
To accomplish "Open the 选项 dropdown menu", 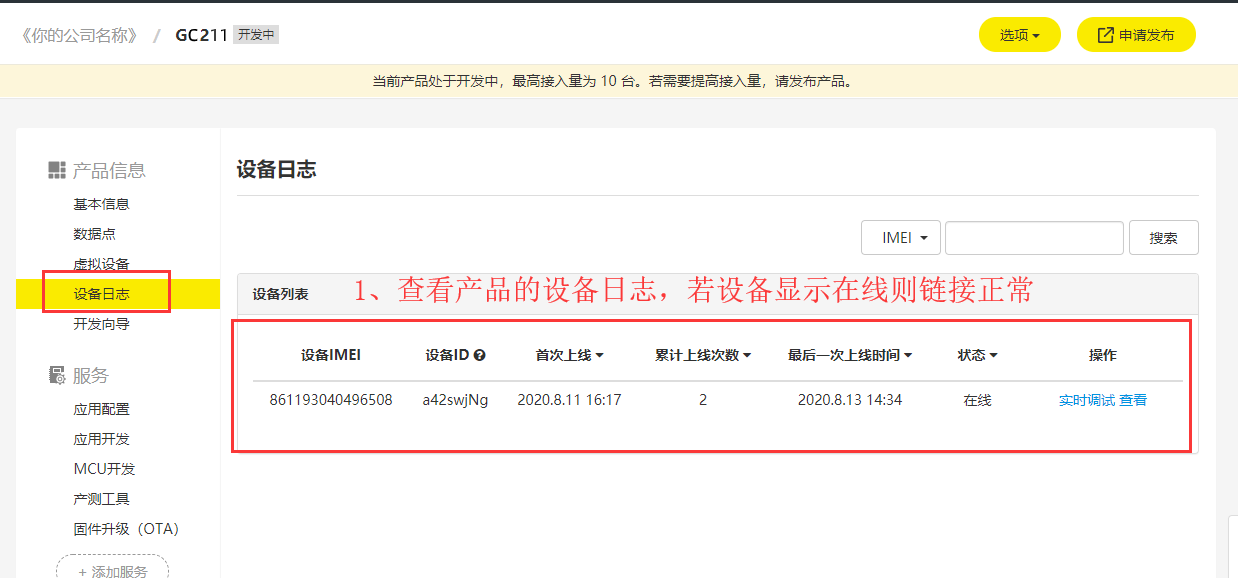I will coord(1019,35).
